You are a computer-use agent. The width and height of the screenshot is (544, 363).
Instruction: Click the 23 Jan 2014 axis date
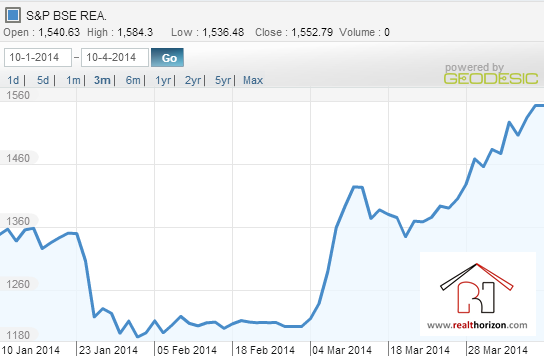108,350
